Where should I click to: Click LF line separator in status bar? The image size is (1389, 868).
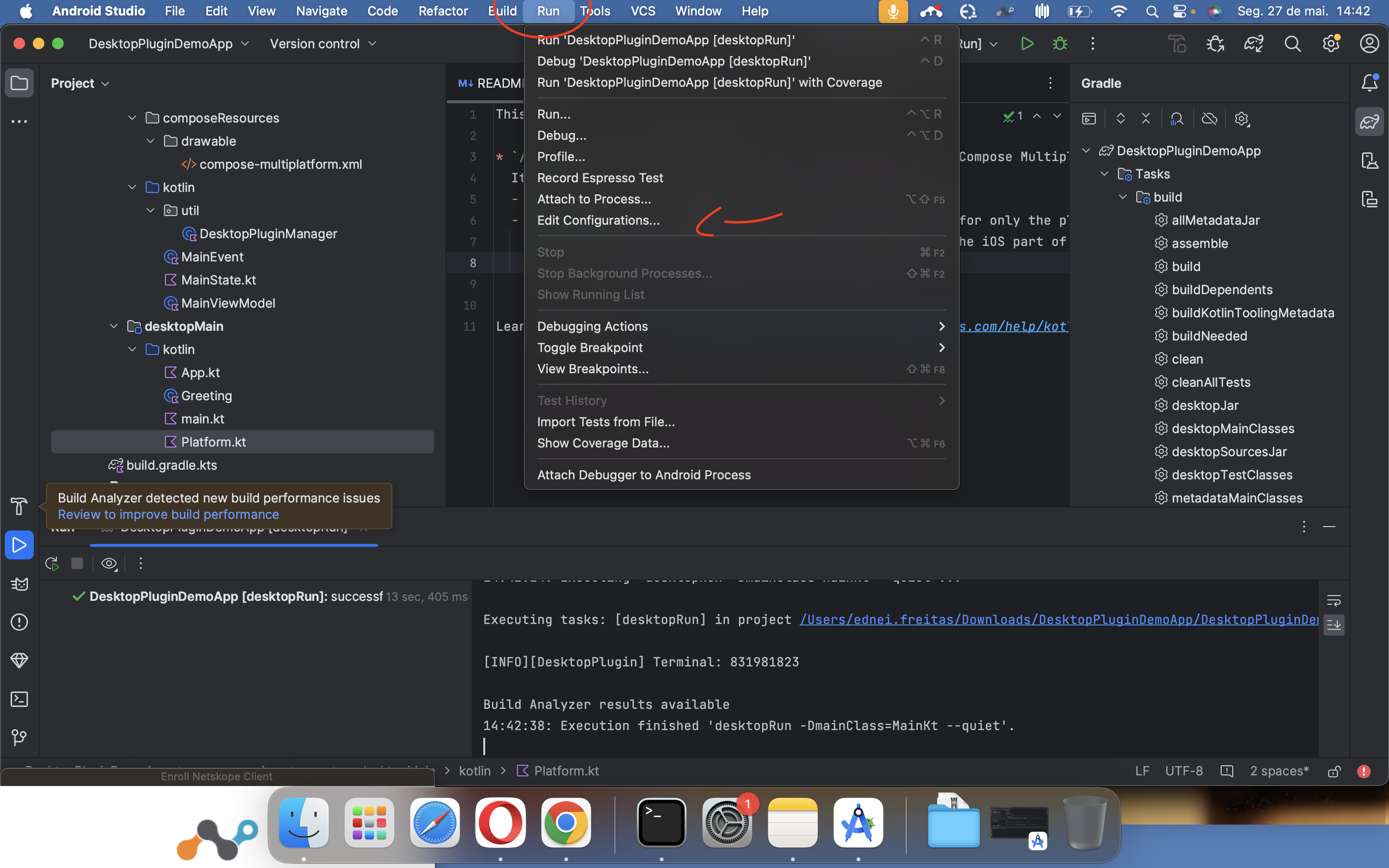pyautogui.click(x=1142, y=771)
